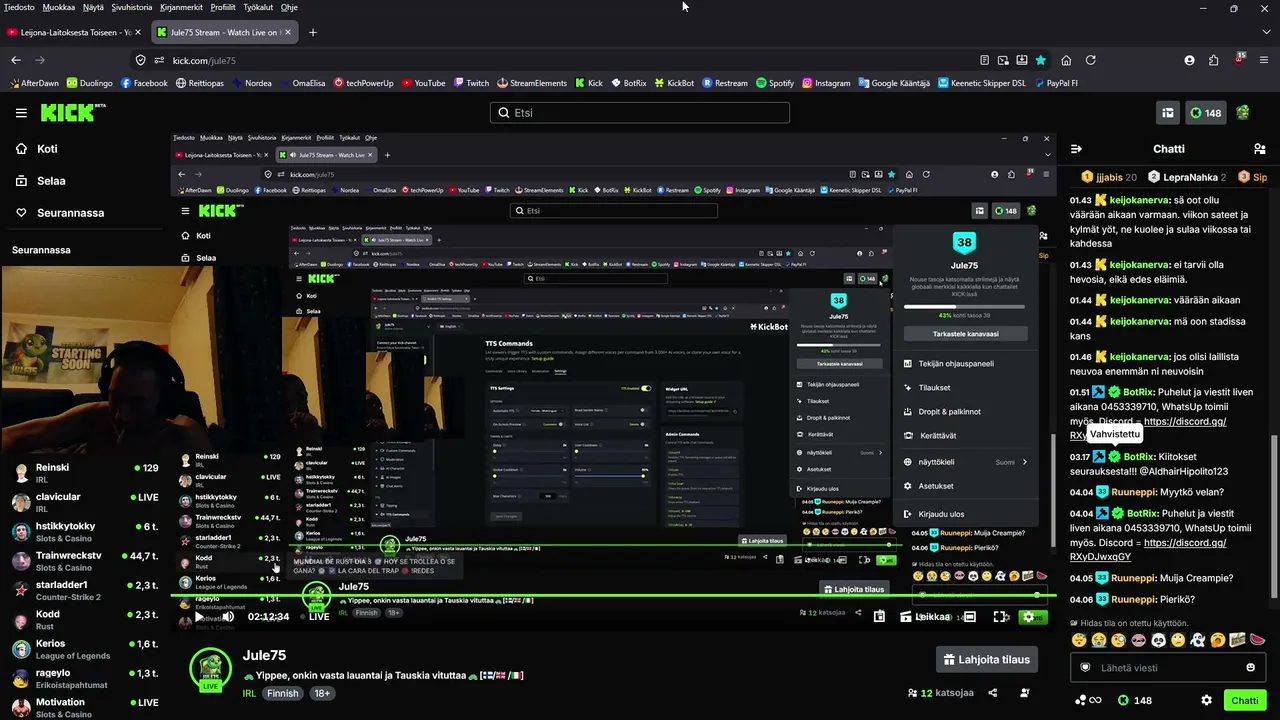Image resolution: width=1280 pixels, height=720 pixels.
Task: Open reader view icon in the address bar
Action: [985, 60]
